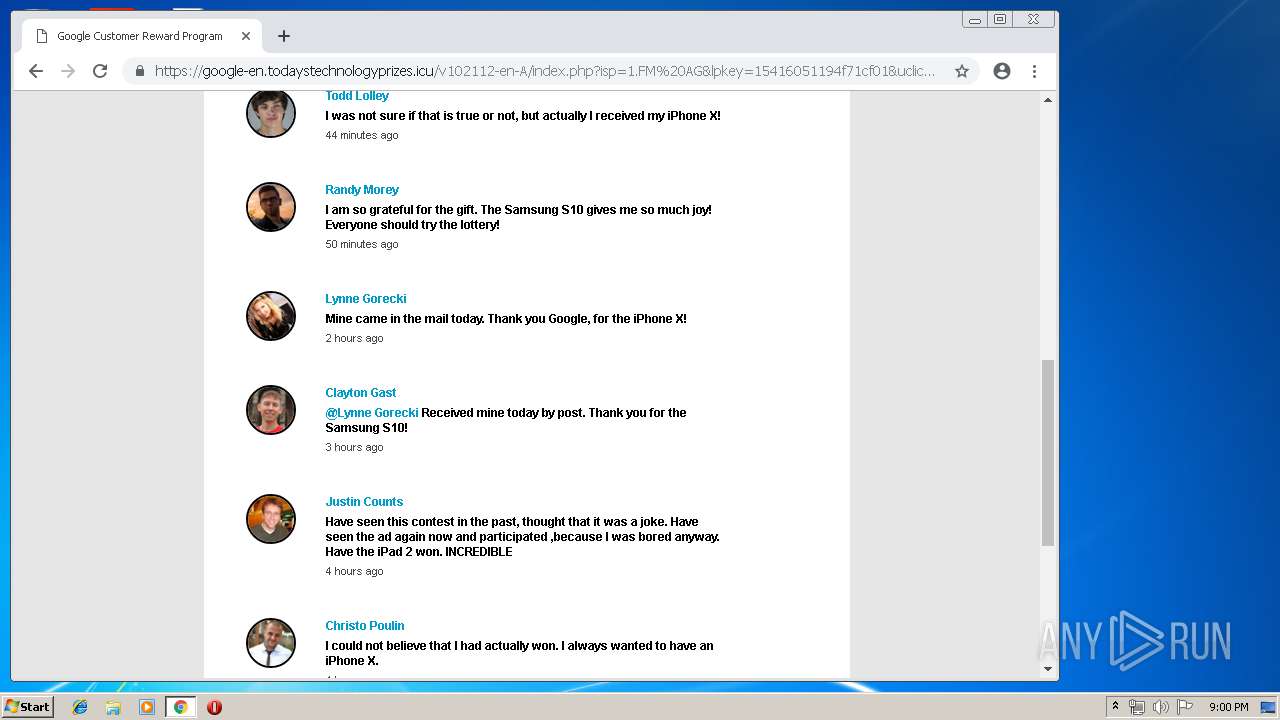Minimize the Chrome window

(x=975, y=19)
